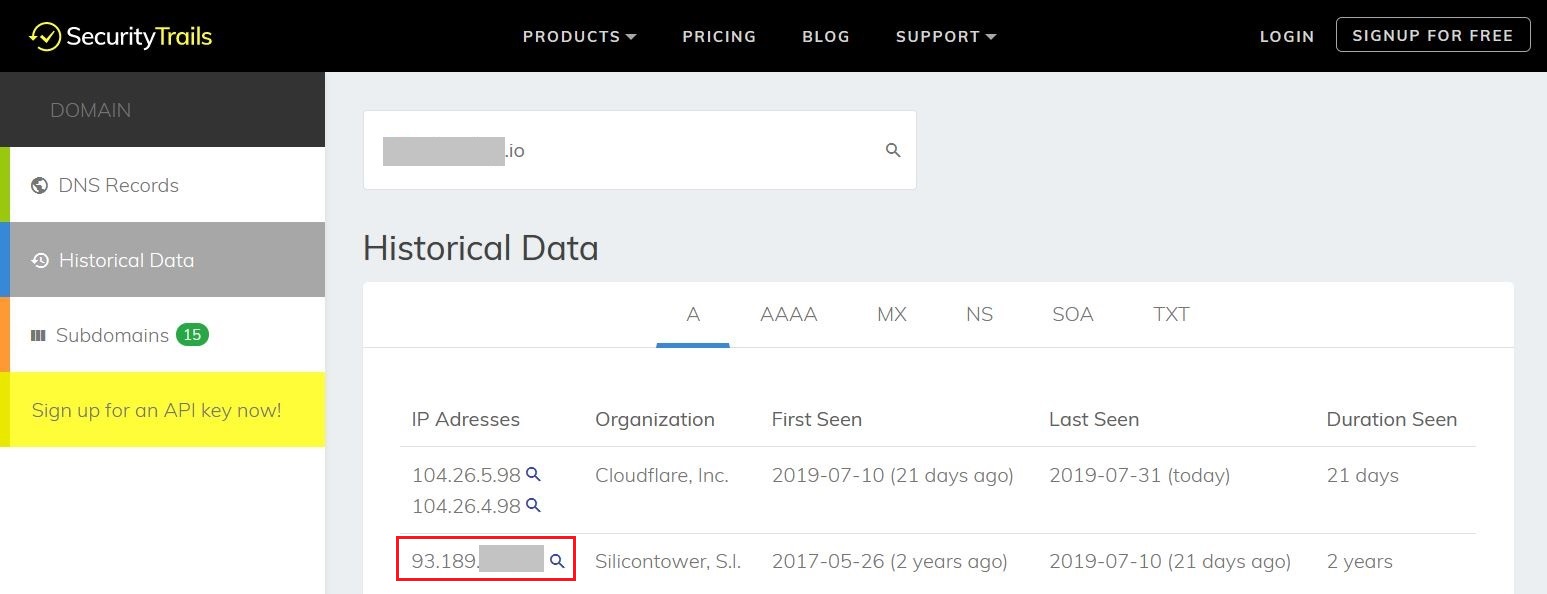This screenshot has width=1547, height=594.
Task: Expand the Support dropdown menu
Action: pos(945,37)
